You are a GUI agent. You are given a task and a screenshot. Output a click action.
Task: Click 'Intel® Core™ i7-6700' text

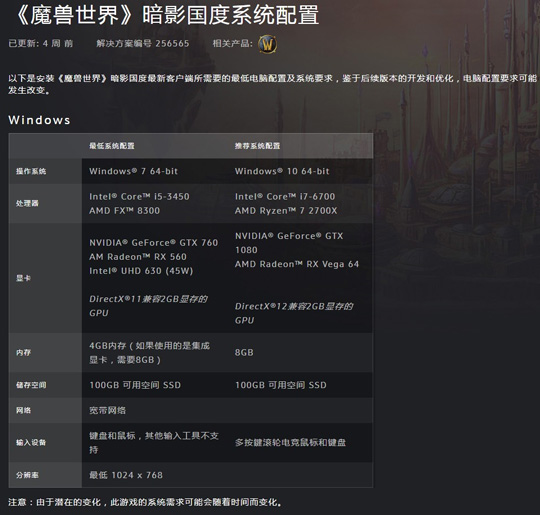pyautogui.click(x=285, y=196)
